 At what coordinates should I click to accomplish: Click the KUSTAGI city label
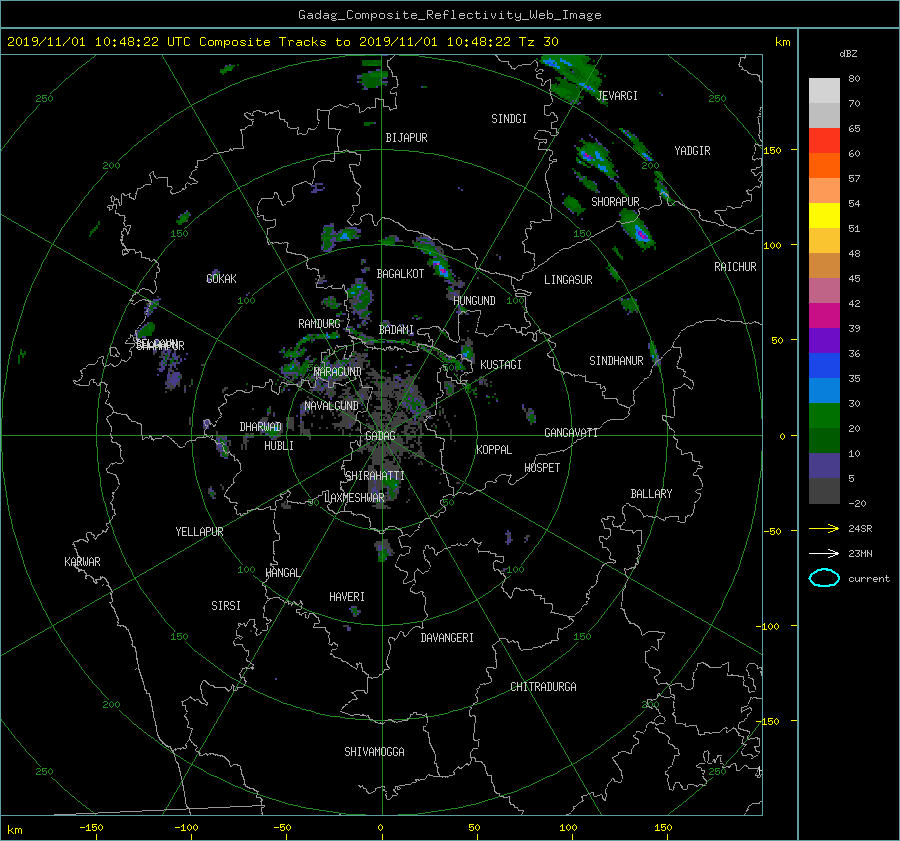pyautogui.click(x=501, y=365)
